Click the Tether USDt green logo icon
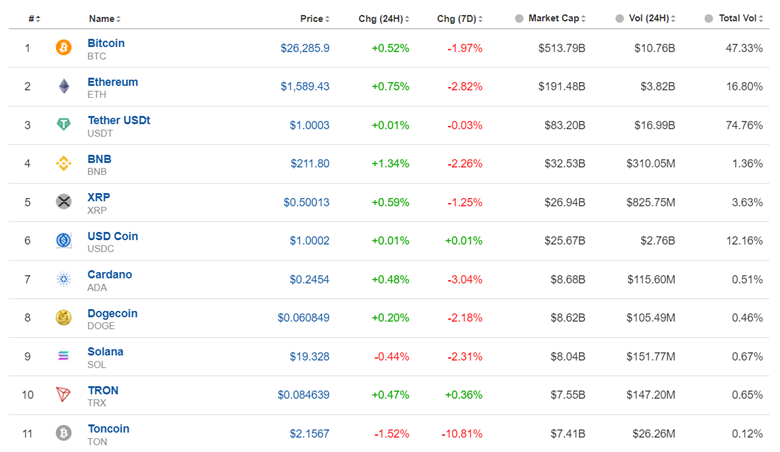Screen dimensions: 780x452 point(64,124)
